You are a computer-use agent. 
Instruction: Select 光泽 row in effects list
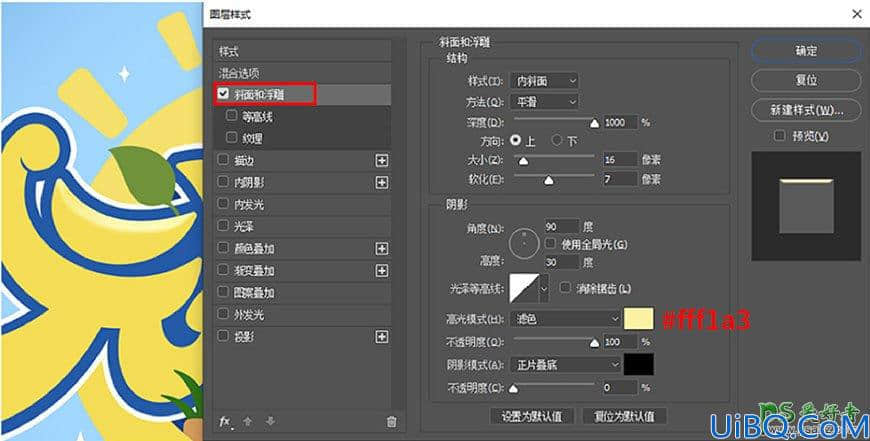[x=302, y=226]
